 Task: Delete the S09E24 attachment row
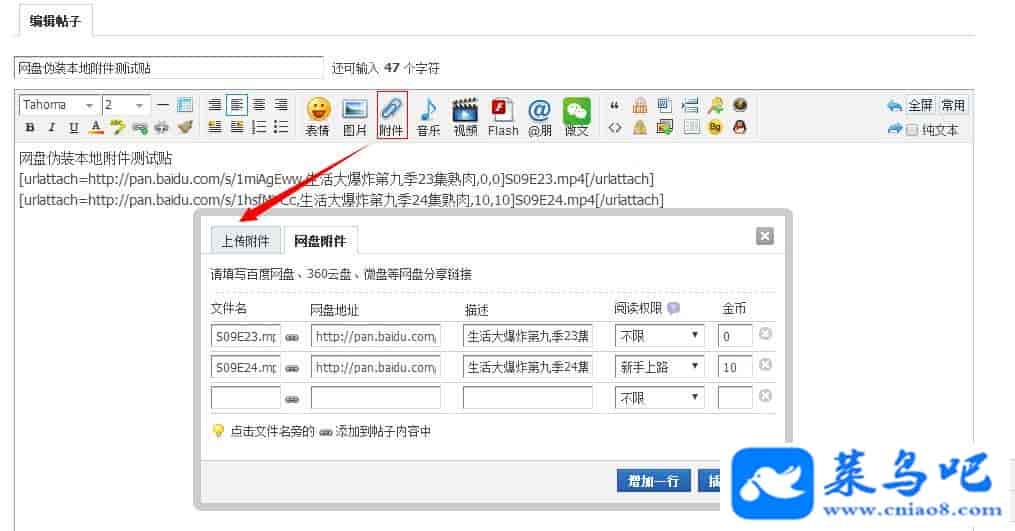tap(765, 365)
